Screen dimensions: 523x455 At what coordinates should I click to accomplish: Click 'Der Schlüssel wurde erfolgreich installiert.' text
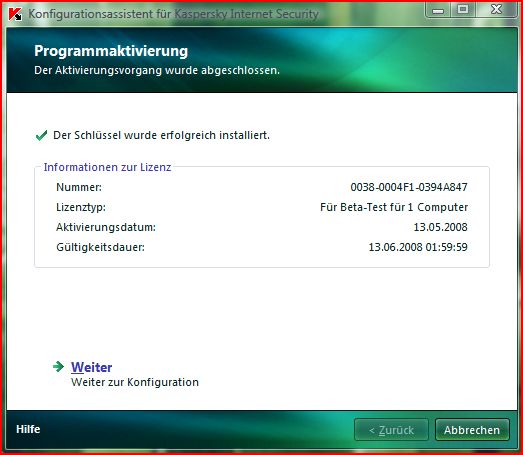(161, 135)
